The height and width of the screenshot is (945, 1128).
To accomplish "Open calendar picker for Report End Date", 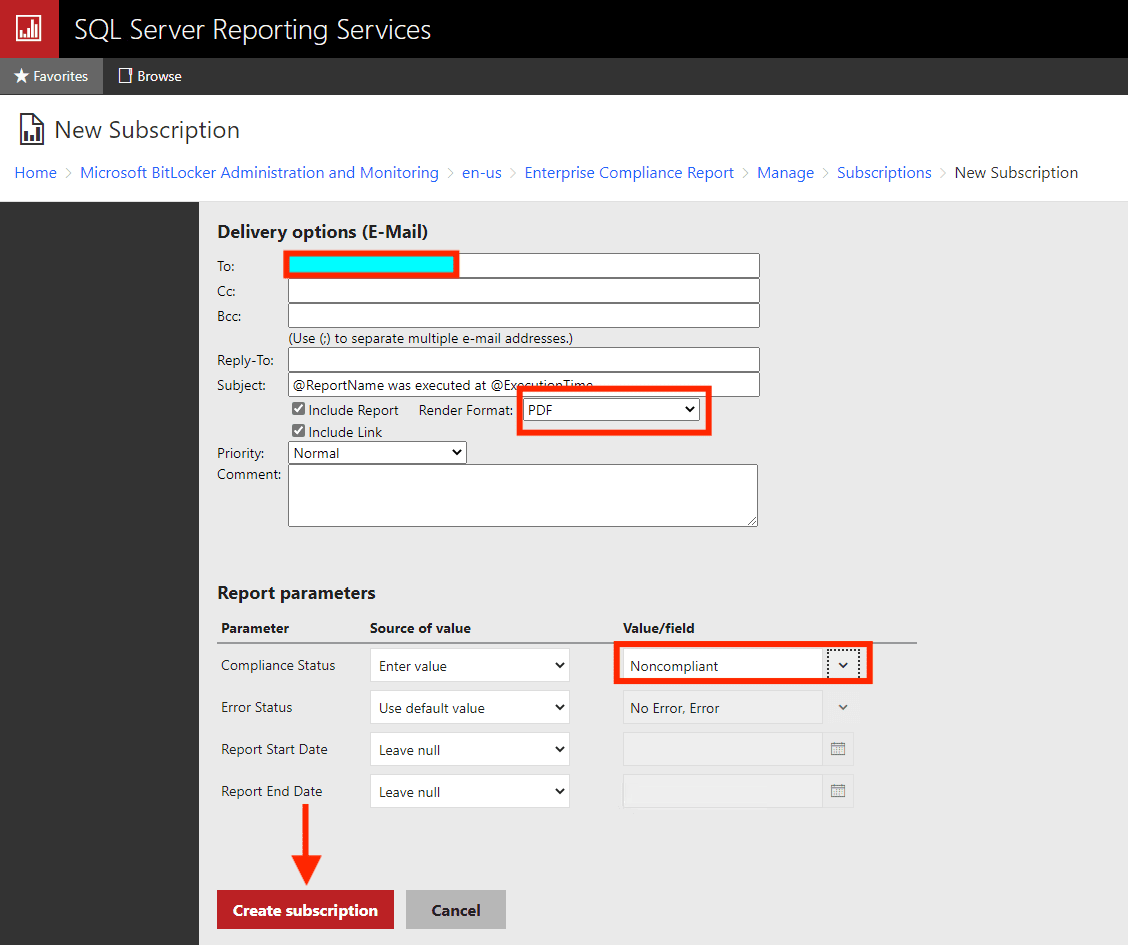I will point(838,791).
